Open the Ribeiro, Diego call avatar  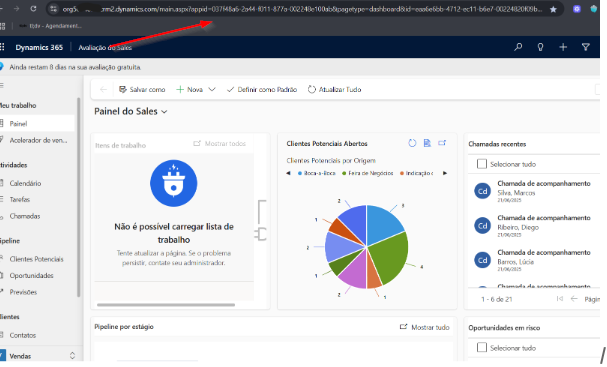tap(482, 225)
